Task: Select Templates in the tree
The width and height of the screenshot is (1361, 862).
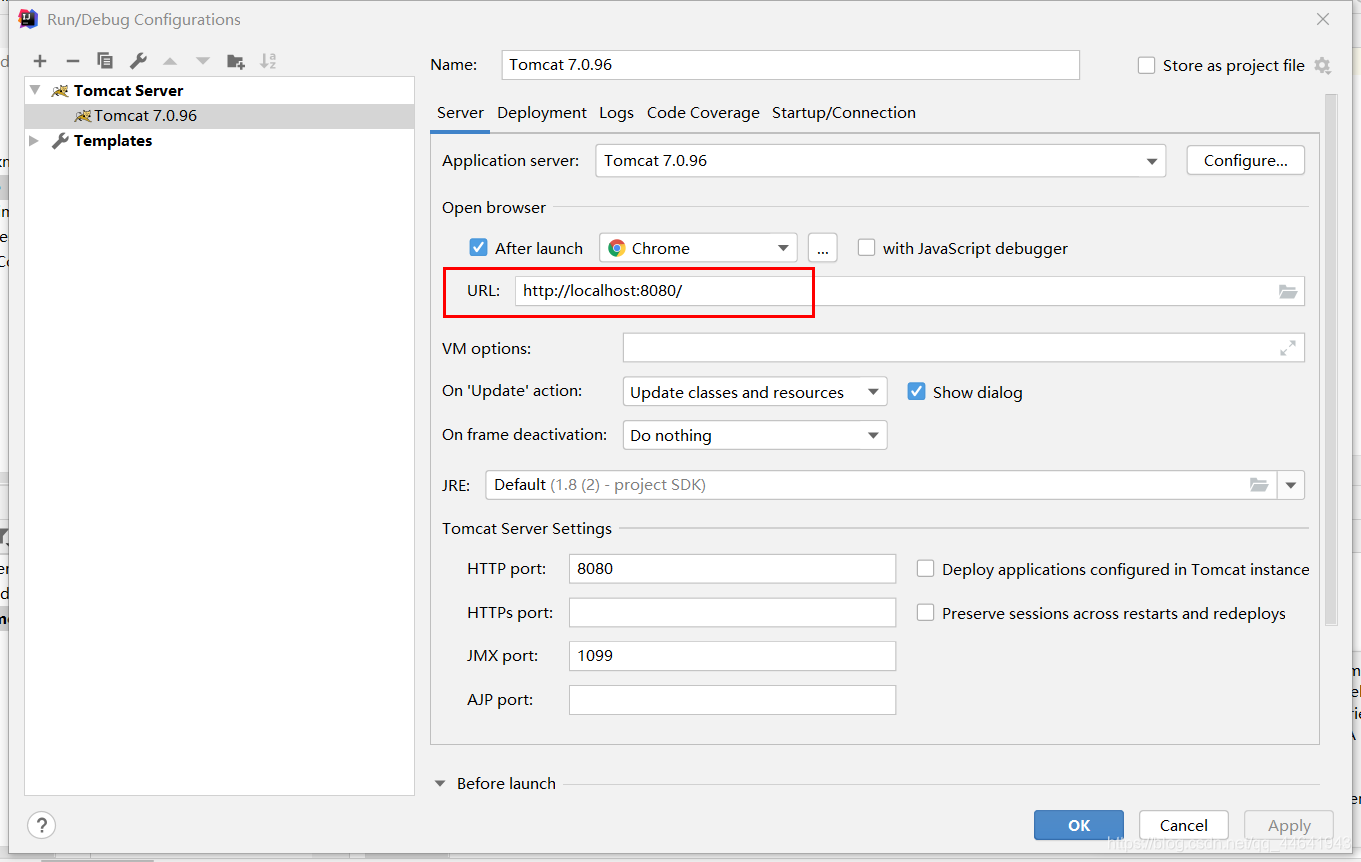Action: coord(113,141)
